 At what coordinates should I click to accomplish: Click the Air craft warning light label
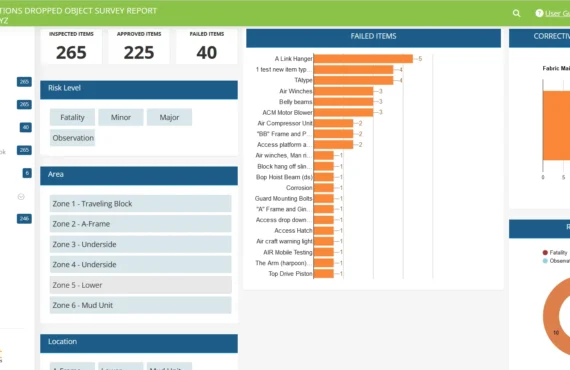tap(284, 241)
